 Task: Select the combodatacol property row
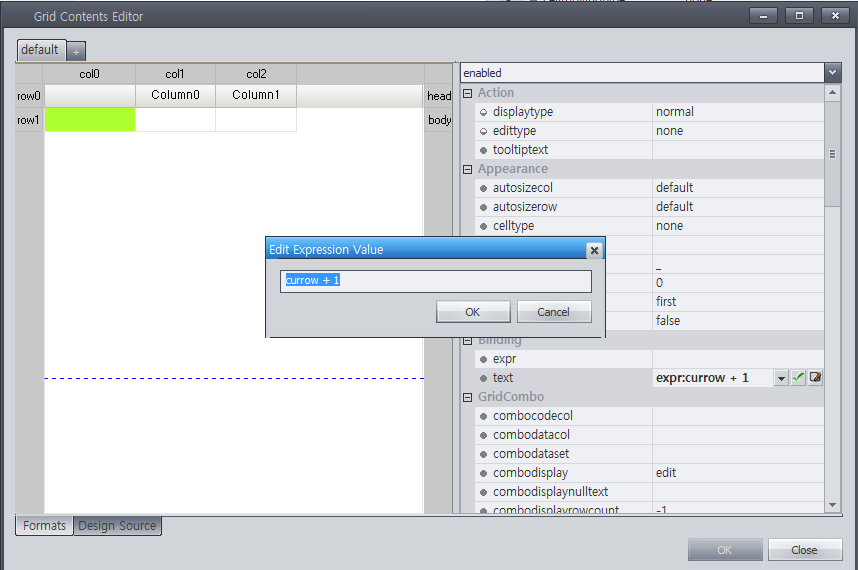pyautogui.click(x=650, y=435)
